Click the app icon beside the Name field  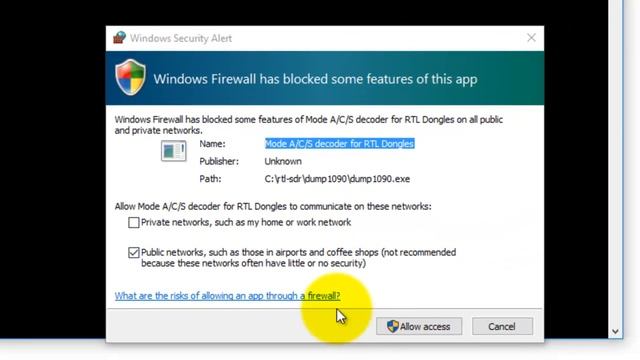pos(173,151)
